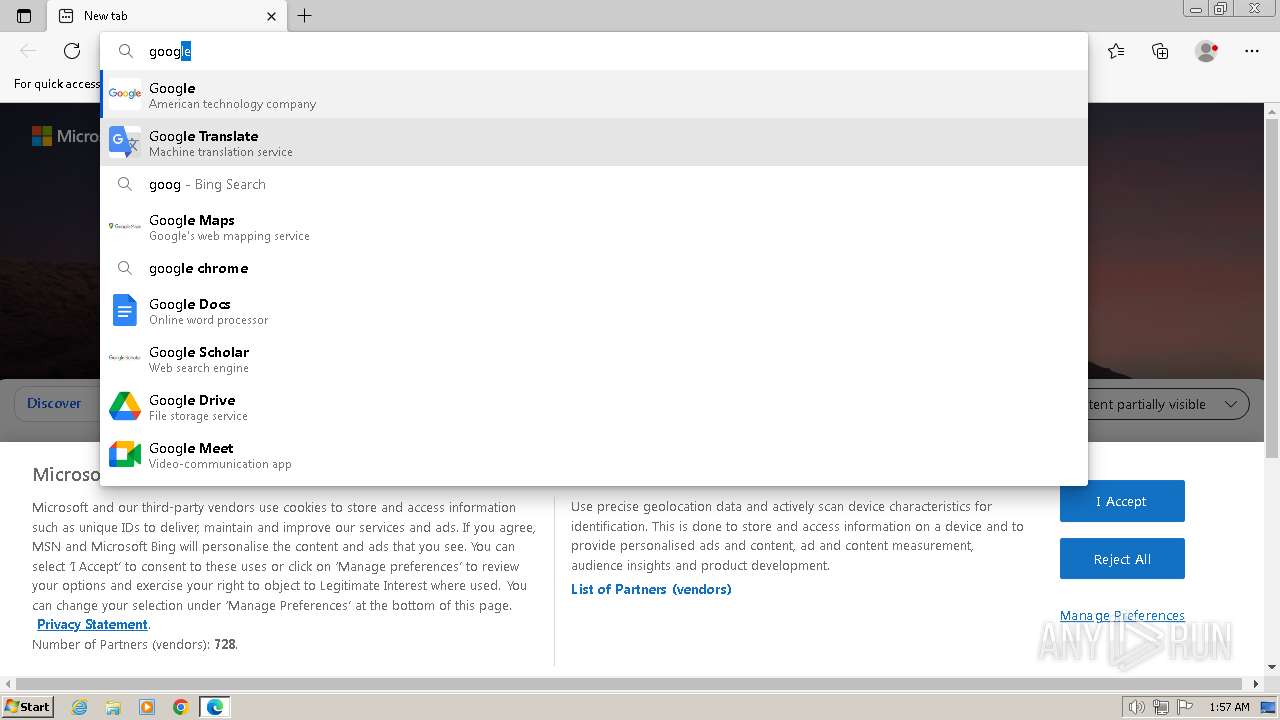This screenshot has height=720, width=1280.
Task: Open Internet Explorer from taskbar
Action: point(80,707)
